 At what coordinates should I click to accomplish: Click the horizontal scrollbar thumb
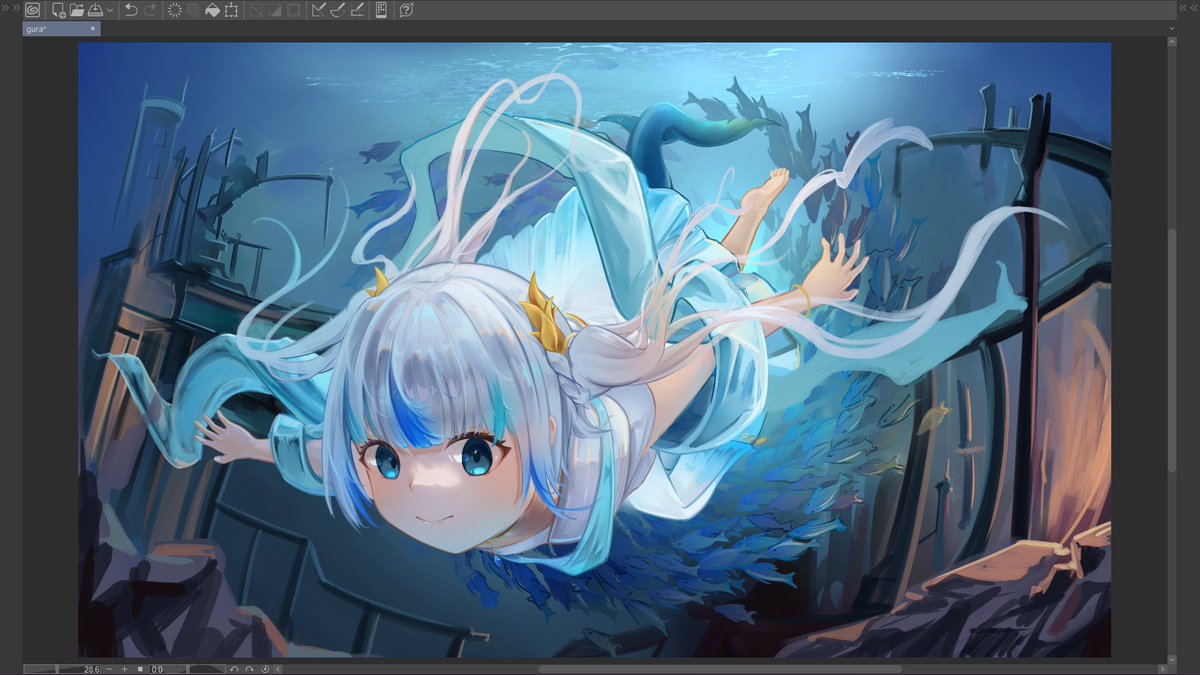[x=720, y=669]
